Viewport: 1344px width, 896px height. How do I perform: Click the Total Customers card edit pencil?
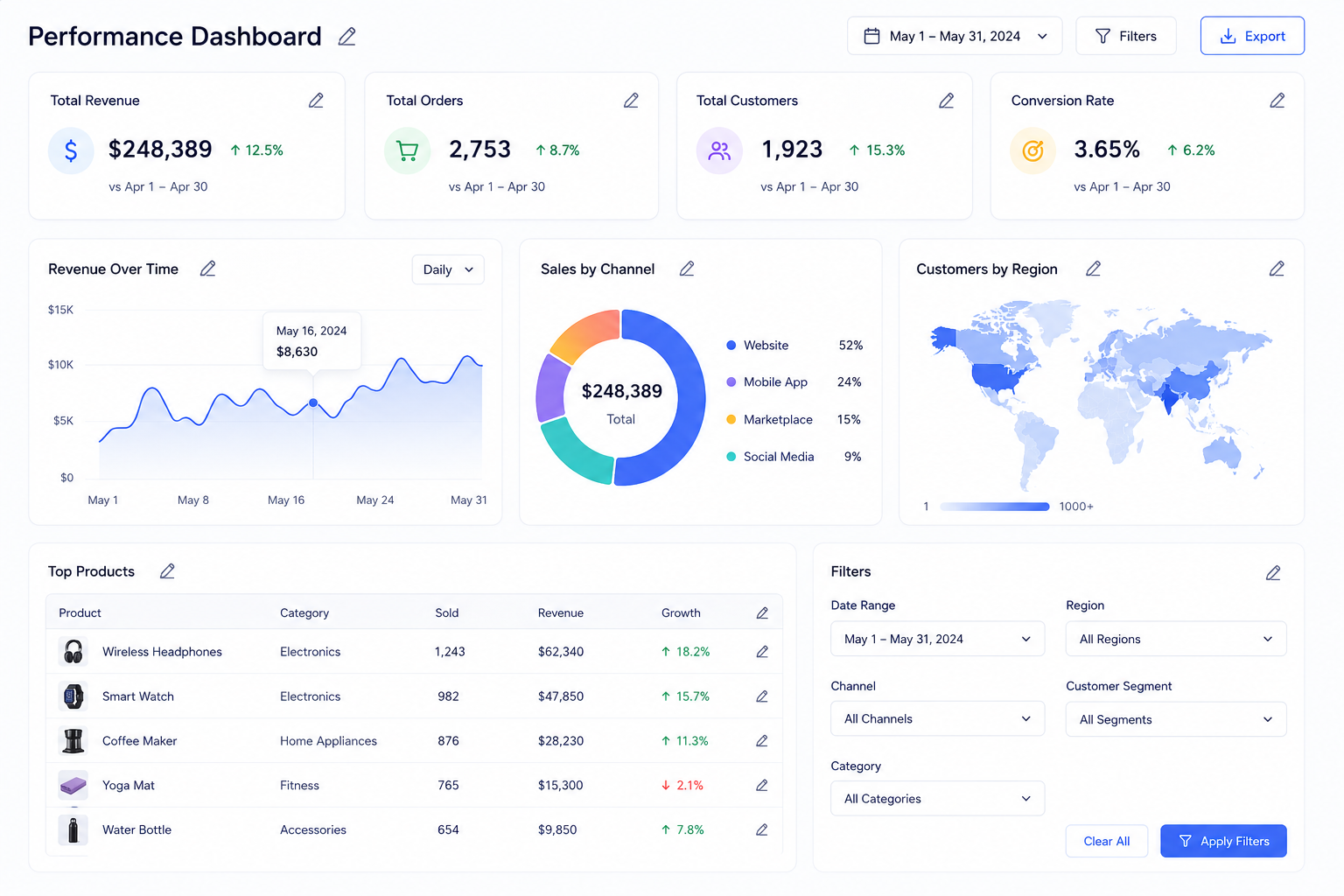coord(946,101)
